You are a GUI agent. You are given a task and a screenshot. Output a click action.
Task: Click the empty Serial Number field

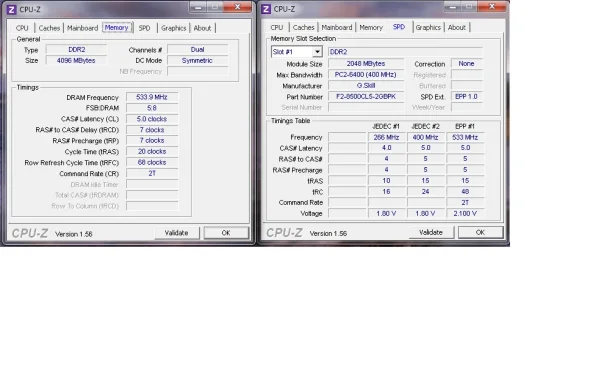click(x=366, y=107)
